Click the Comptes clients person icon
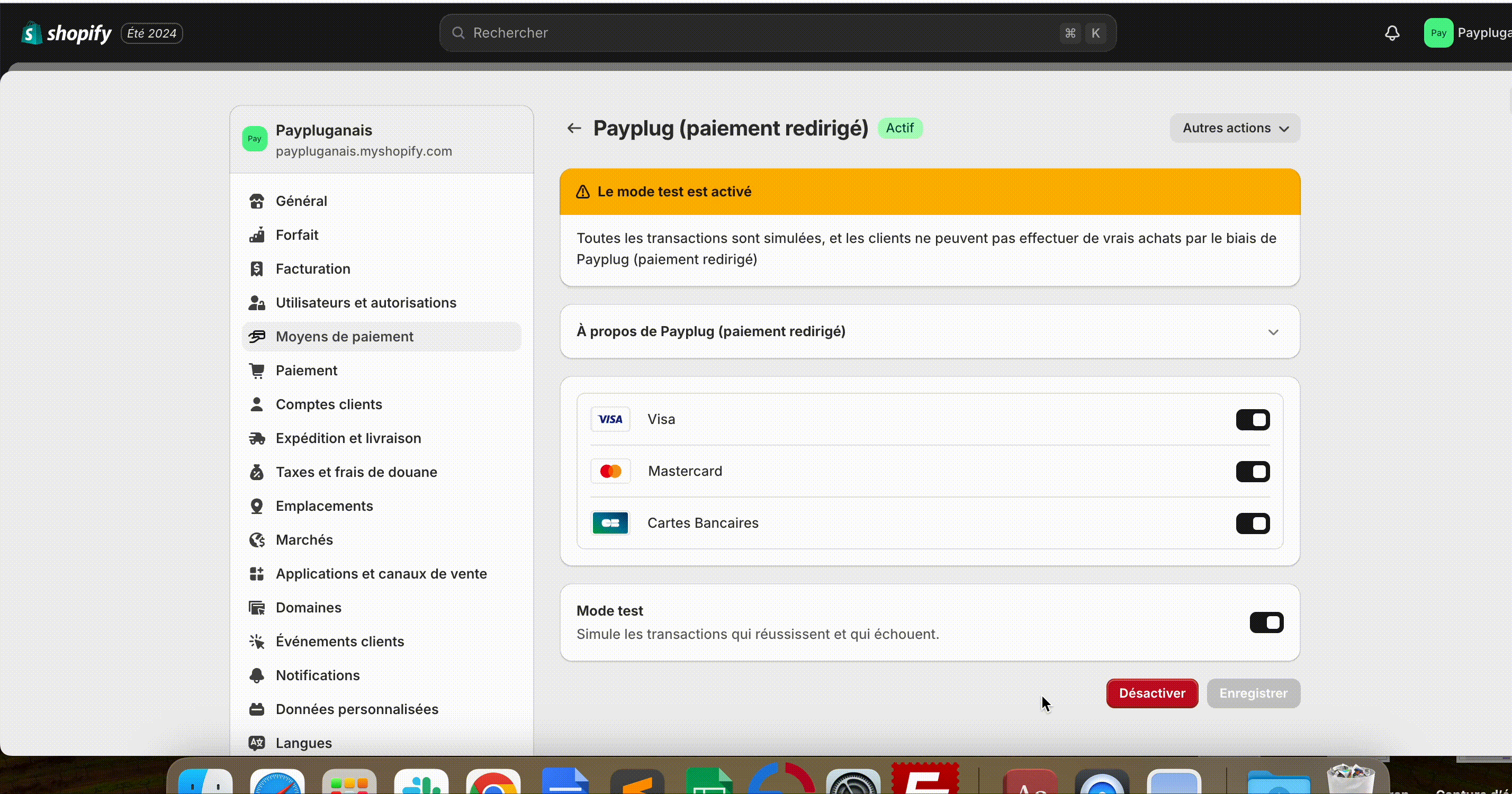 (256, 404)
